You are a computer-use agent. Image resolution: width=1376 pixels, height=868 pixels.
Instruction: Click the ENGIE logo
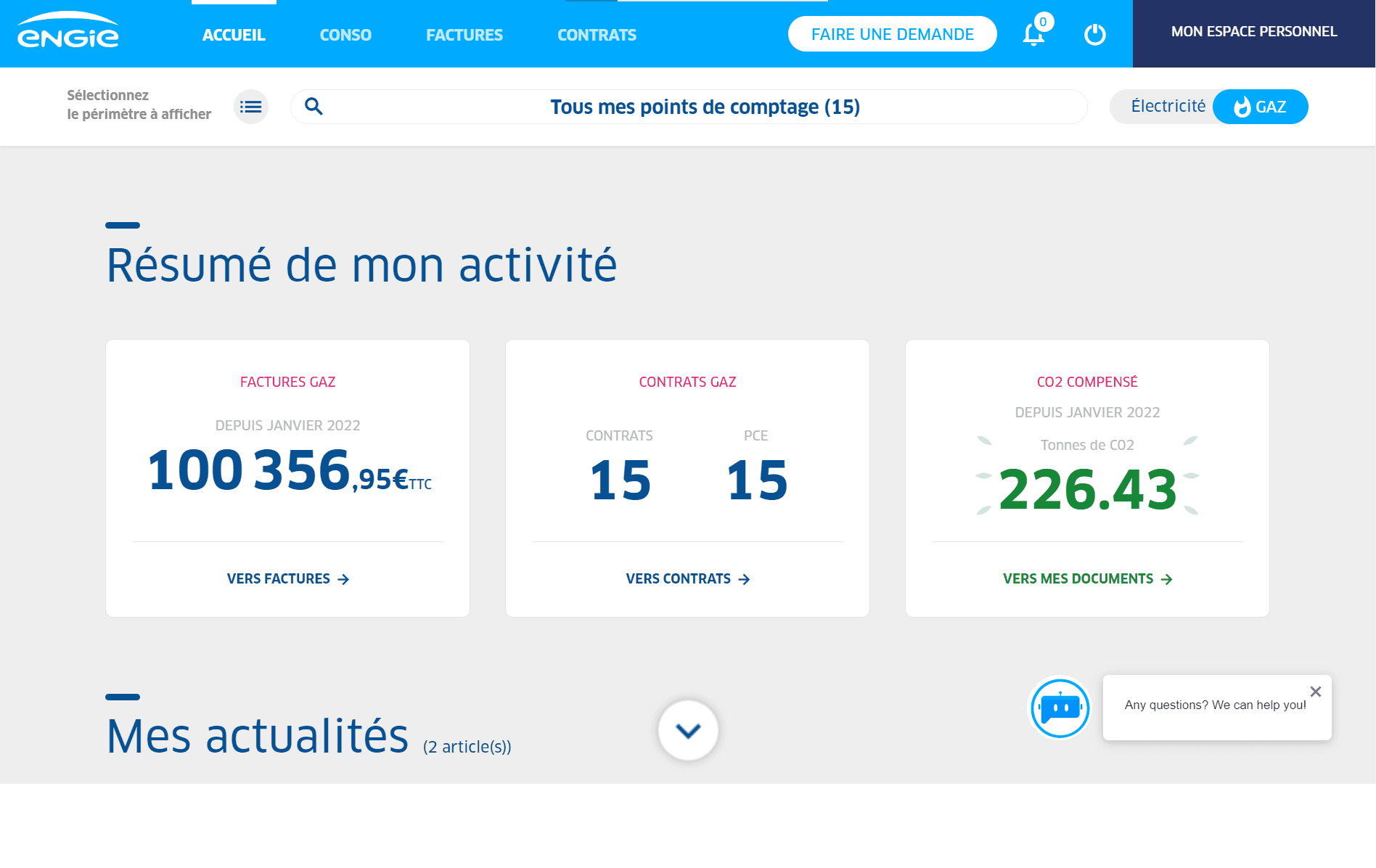70,32
